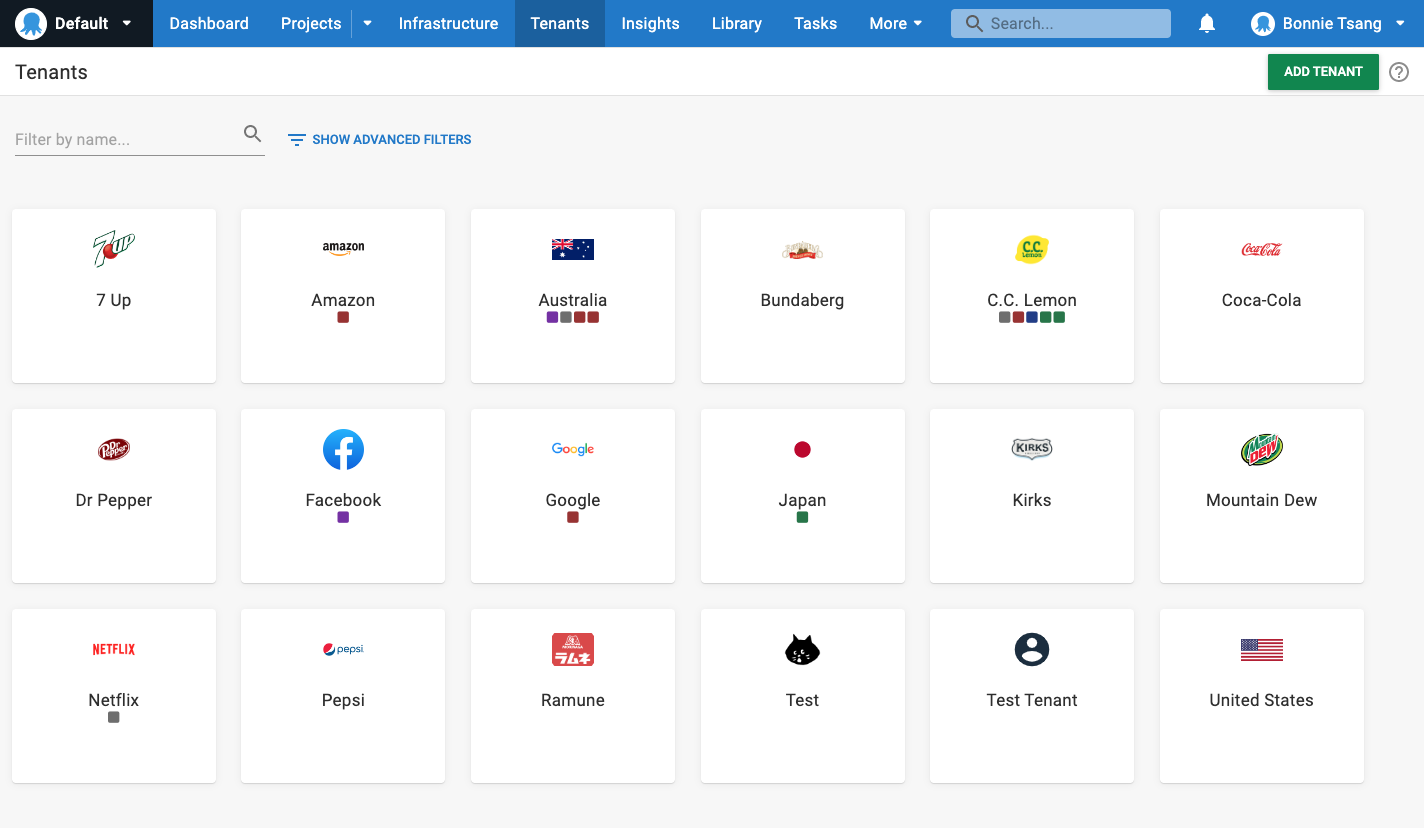The width and height of the screenshot is (1424, 828).
Task: Focus the top Search box
Action: 1061,23
